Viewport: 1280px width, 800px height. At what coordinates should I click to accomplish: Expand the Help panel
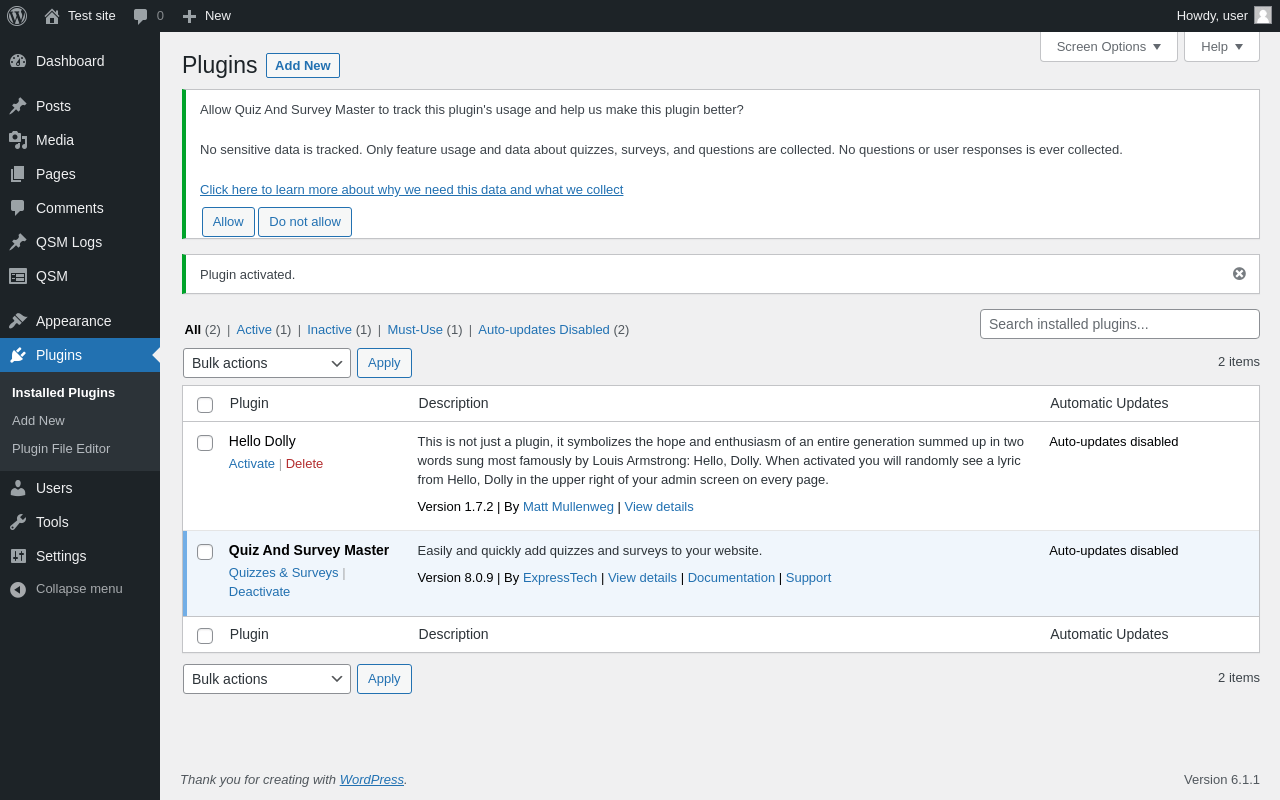(x=1221, y=46)
